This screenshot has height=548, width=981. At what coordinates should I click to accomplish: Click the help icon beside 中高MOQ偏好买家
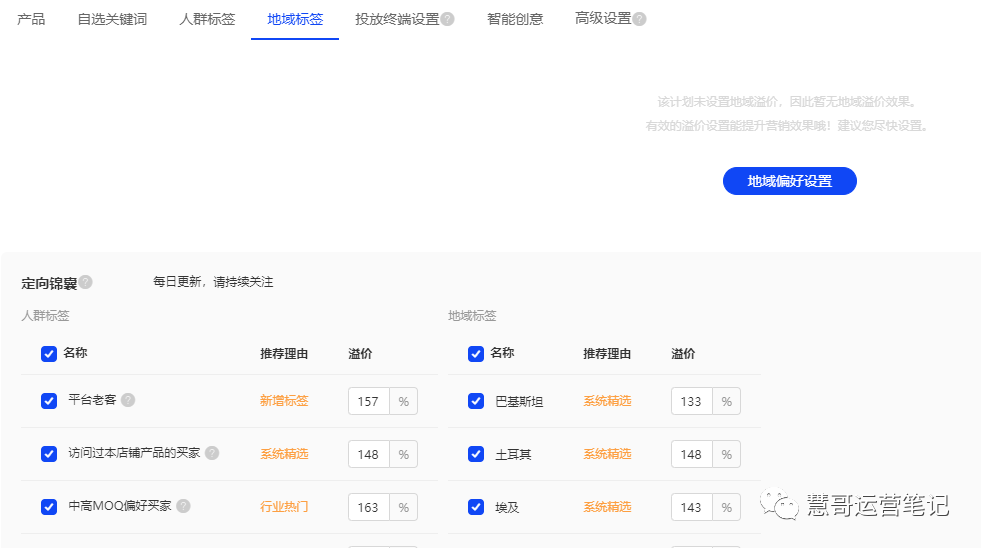[183, 505]
